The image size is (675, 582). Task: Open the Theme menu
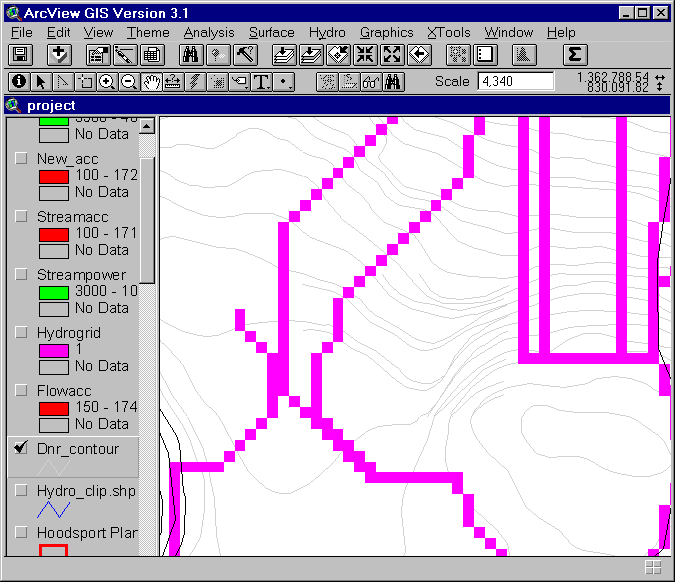click(148, 33)
